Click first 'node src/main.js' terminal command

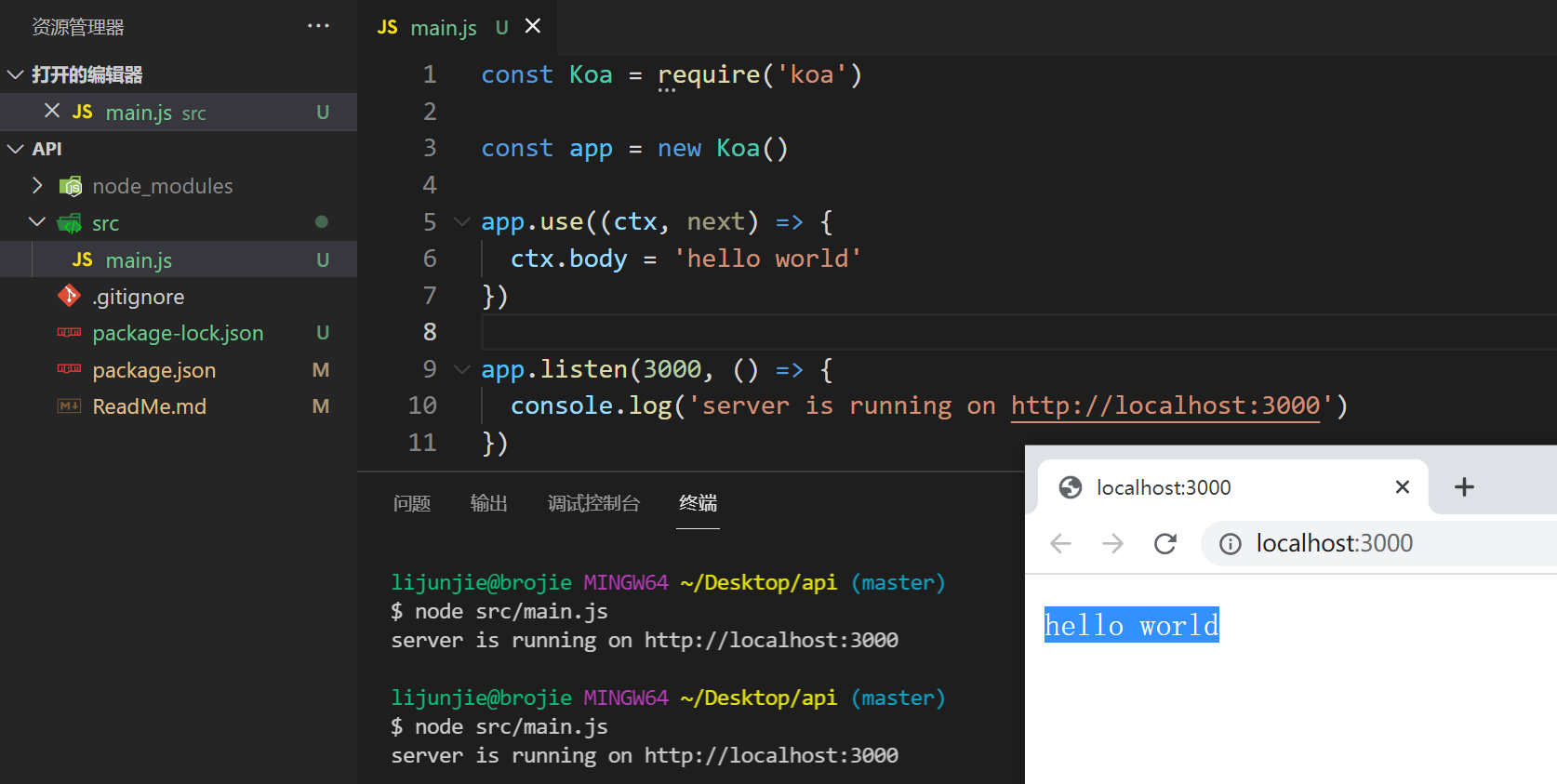tap(511, 611)
